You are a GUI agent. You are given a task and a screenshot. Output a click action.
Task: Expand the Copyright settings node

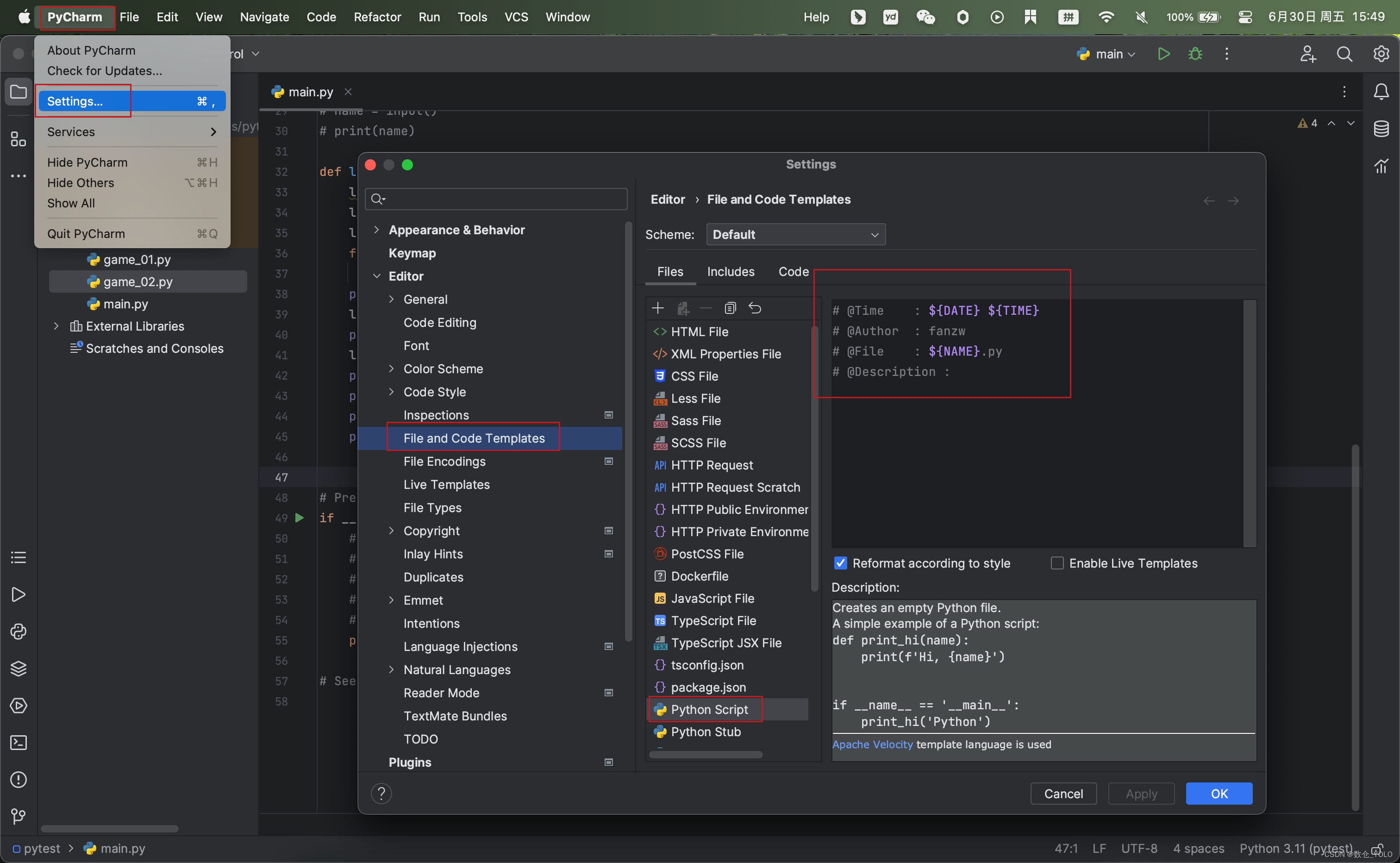point(392,530)
